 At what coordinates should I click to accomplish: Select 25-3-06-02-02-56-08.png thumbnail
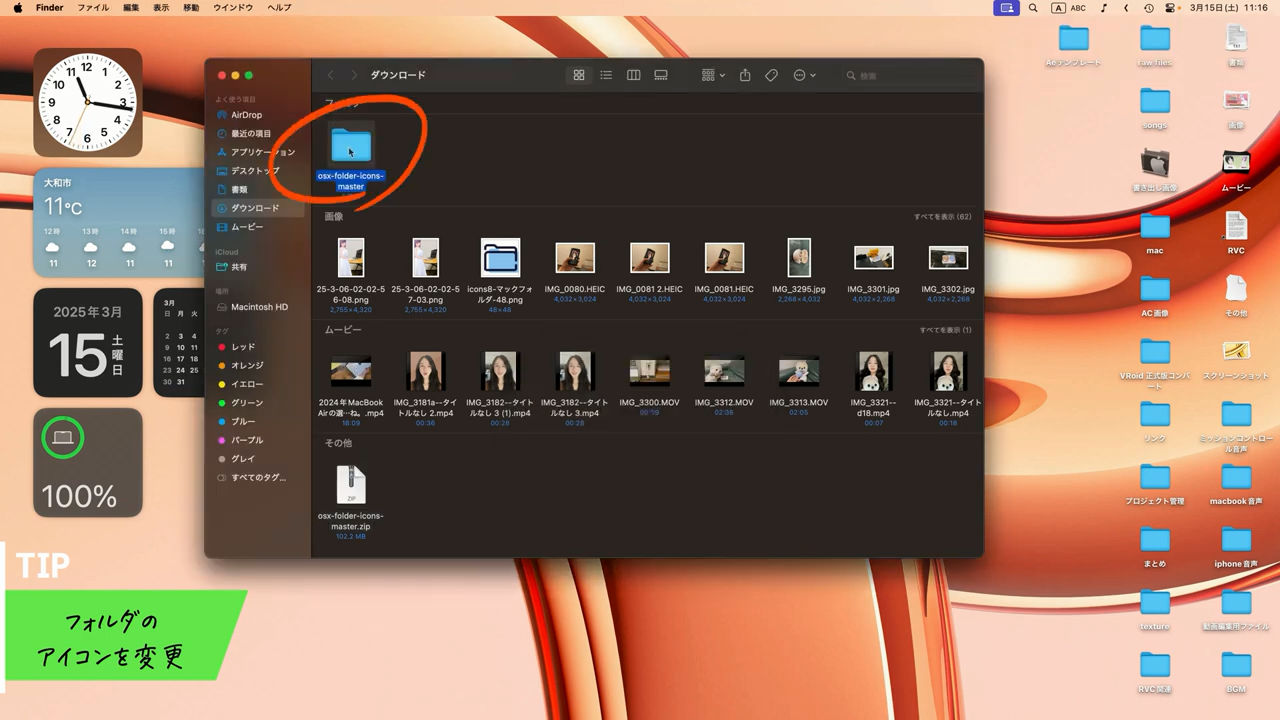point(351,258)
